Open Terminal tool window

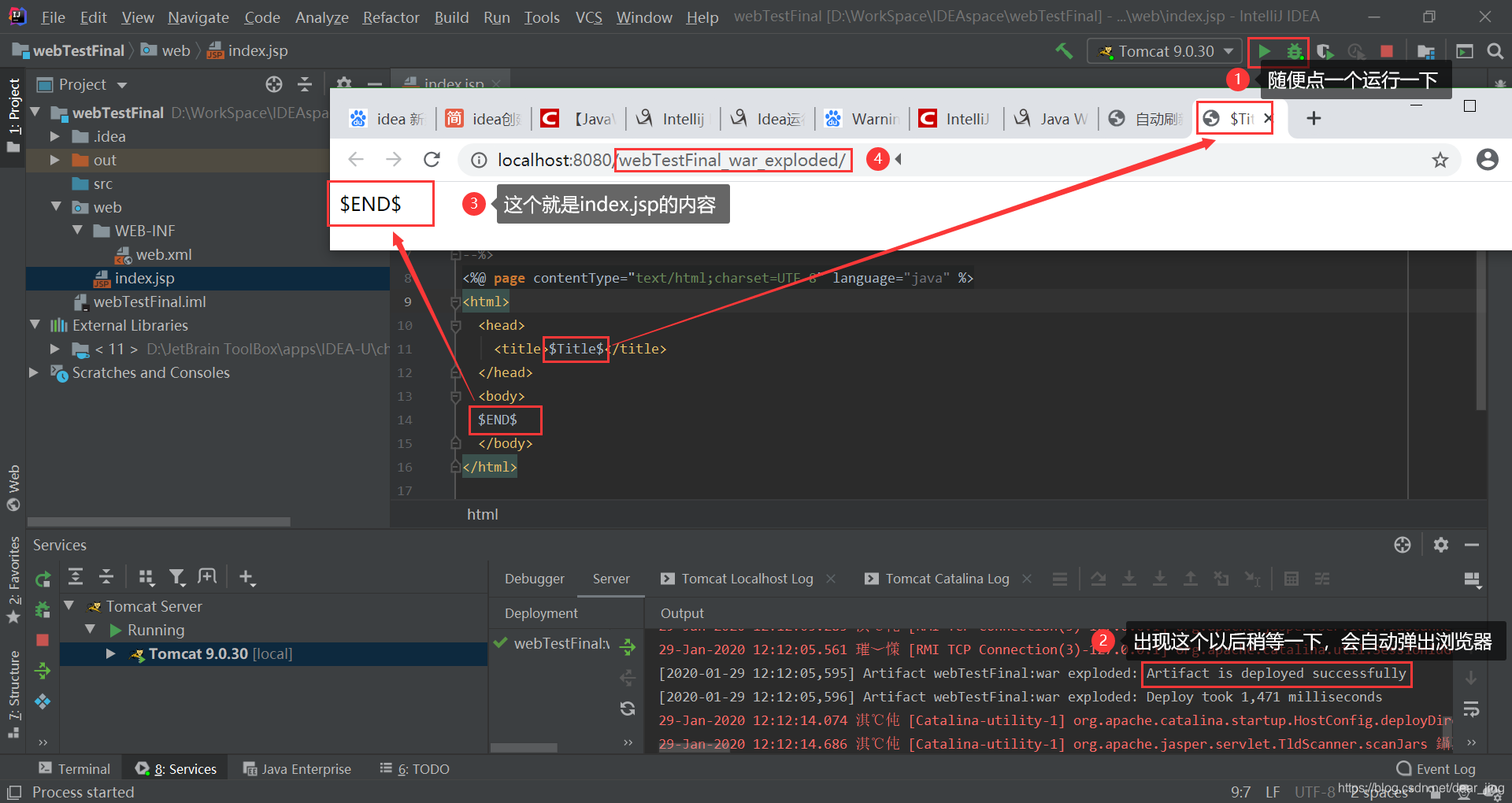tap(75, 768)
